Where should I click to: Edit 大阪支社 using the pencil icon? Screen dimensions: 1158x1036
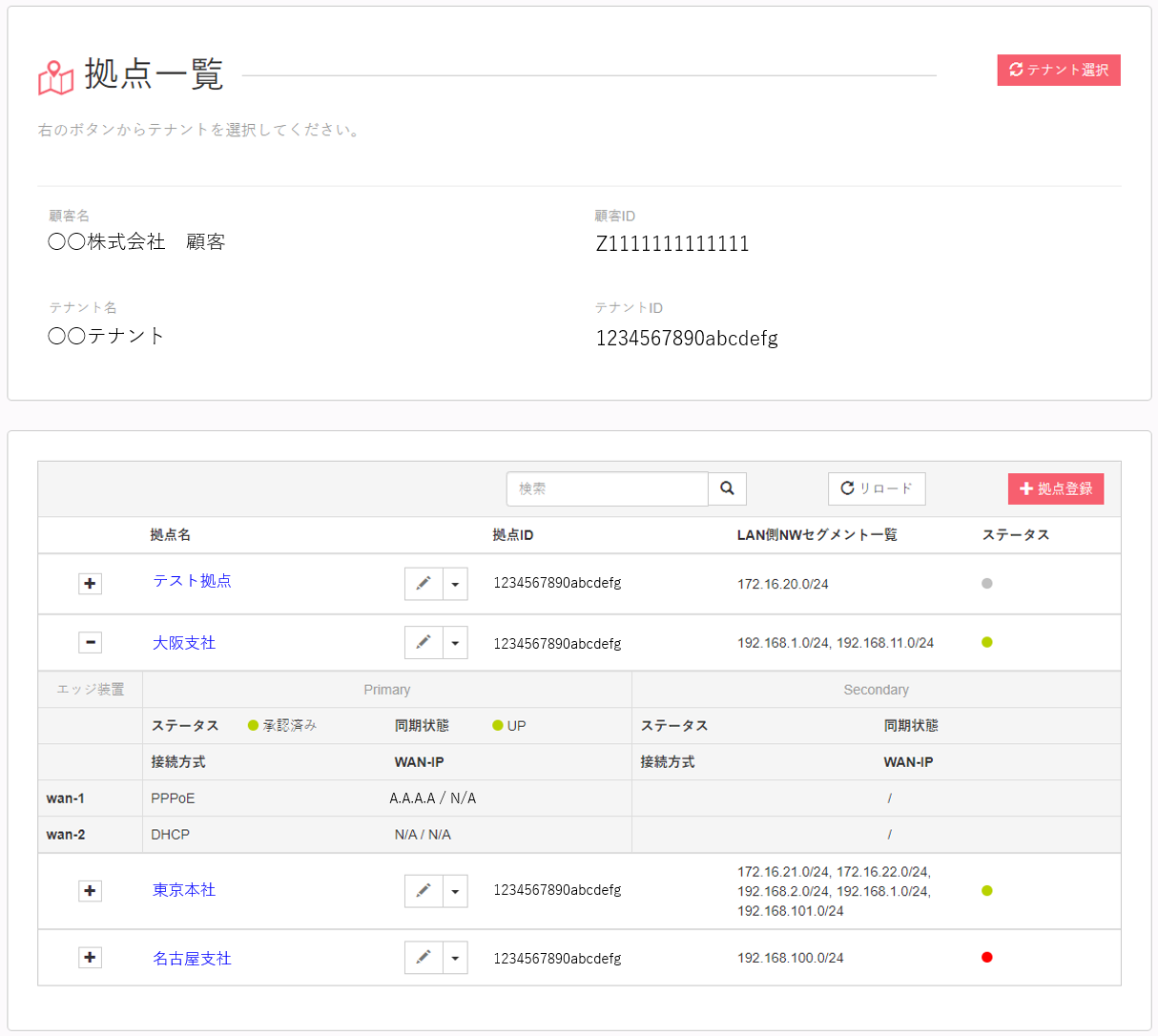pyautogui.click(x=424, y=643)
